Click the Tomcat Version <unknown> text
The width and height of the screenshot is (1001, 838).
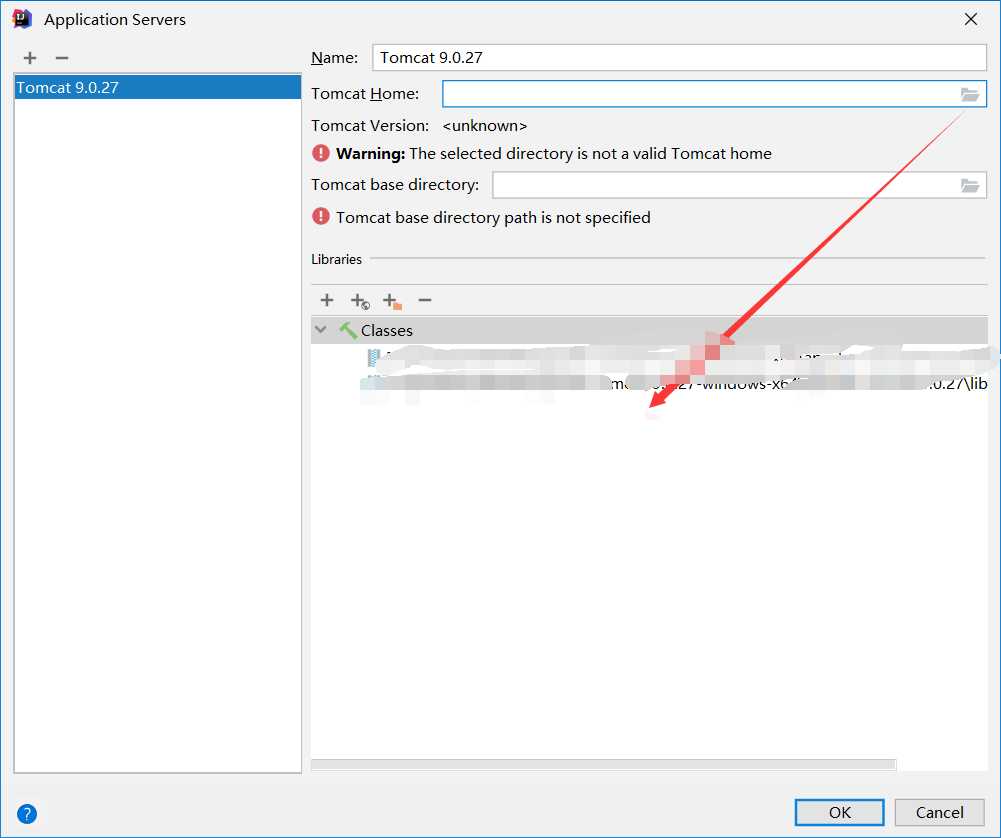coord(485,126)
